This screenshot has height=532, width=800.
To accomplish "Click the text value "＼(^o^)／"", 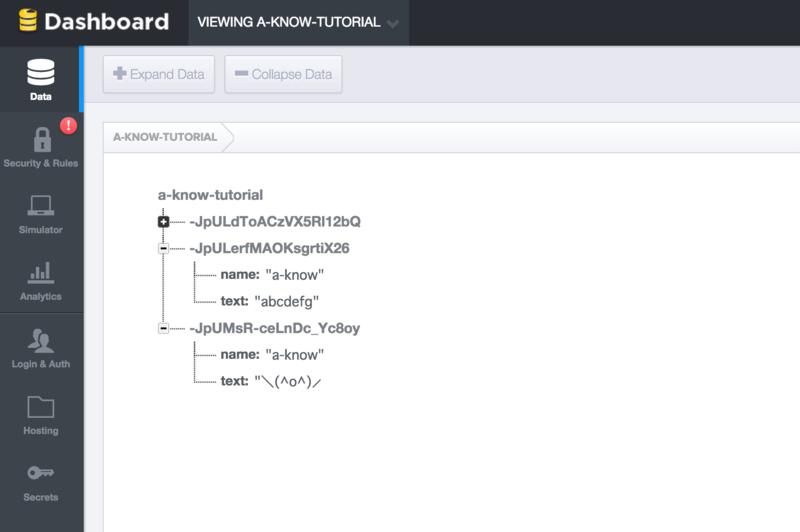I will tap(288, 382).
